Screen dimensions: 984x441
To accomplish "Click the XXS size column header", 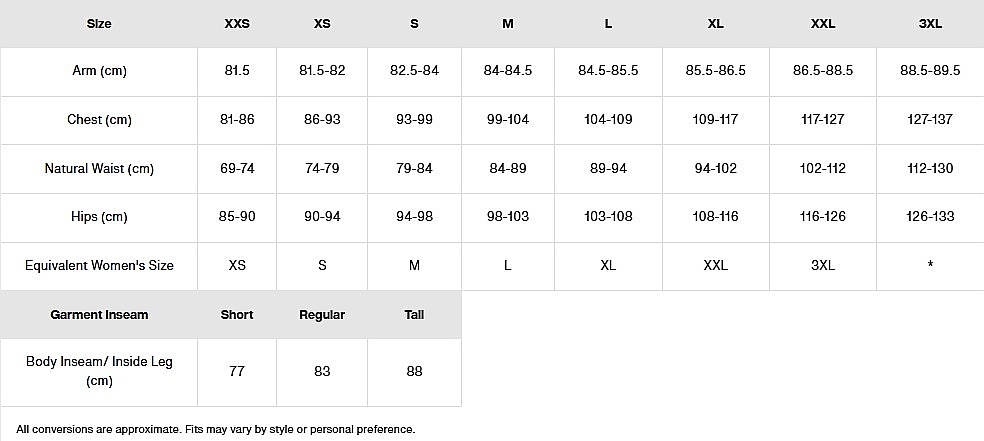I will 237,23.
